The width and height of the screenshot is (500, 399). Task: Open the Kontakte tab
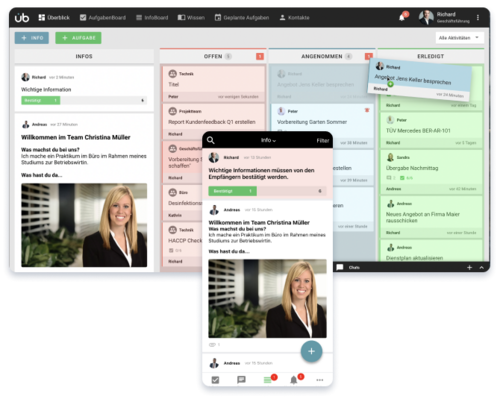(x=294, y=17)
